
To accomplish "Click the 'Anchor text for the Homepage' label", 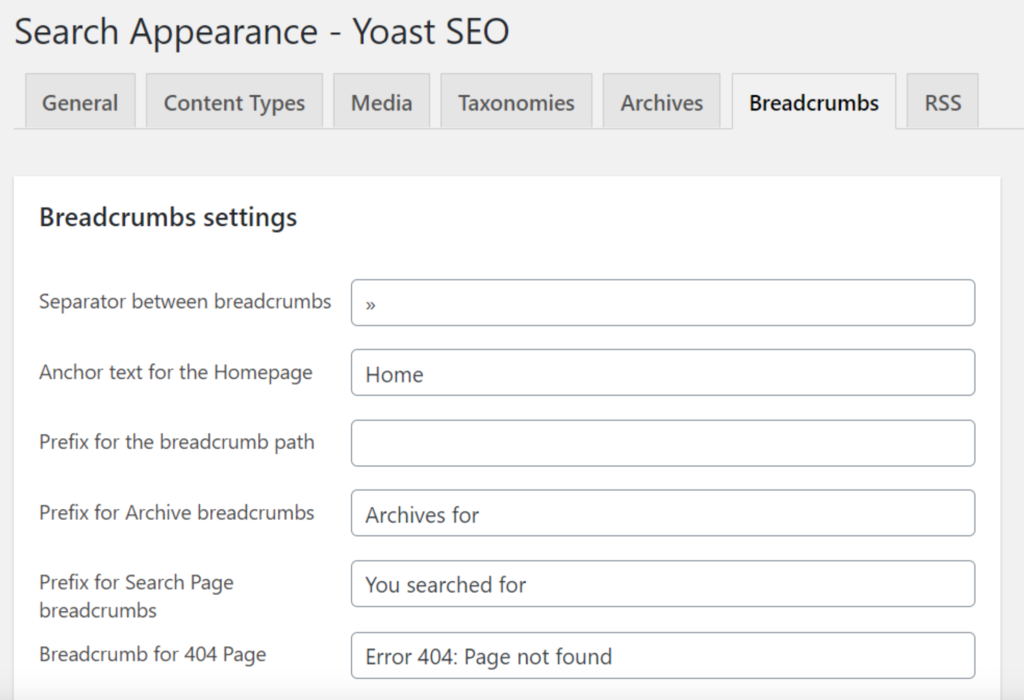I will click(176, 372).
